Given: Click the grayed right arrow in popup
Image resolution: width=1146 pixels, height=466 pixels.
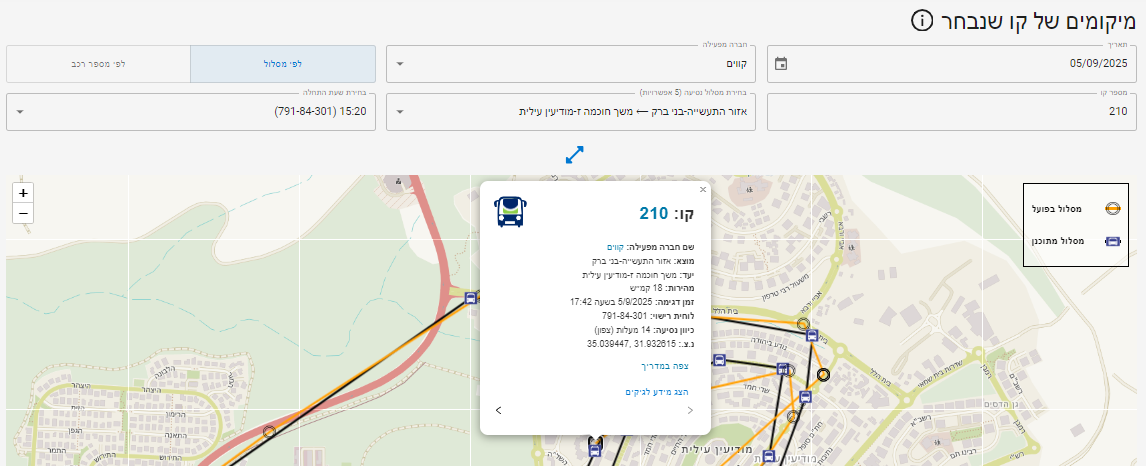Looking at the screenshot, I should (690, 410).
